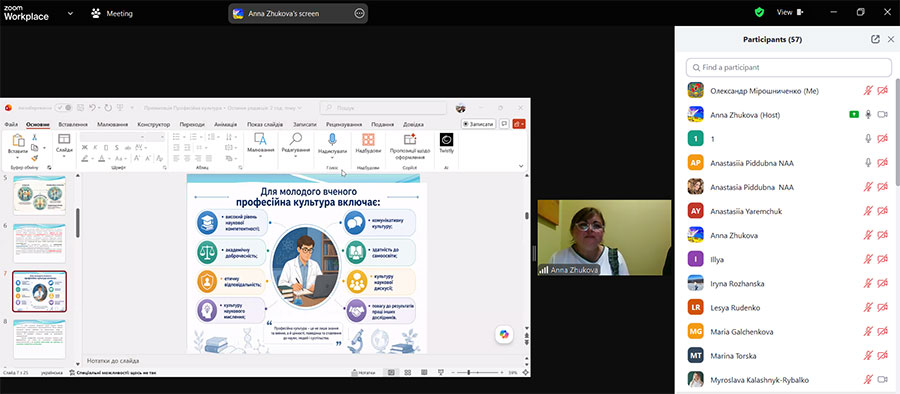Image resolution: width=900 pixels, height=394 pixels.
Task: Switch to the Slide Show (Показ слайдів) tab
Action: pos(265,124)
